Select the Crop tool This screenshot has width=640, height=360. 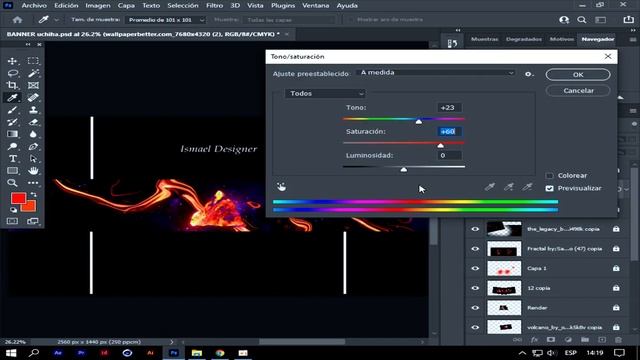point(12,85)
